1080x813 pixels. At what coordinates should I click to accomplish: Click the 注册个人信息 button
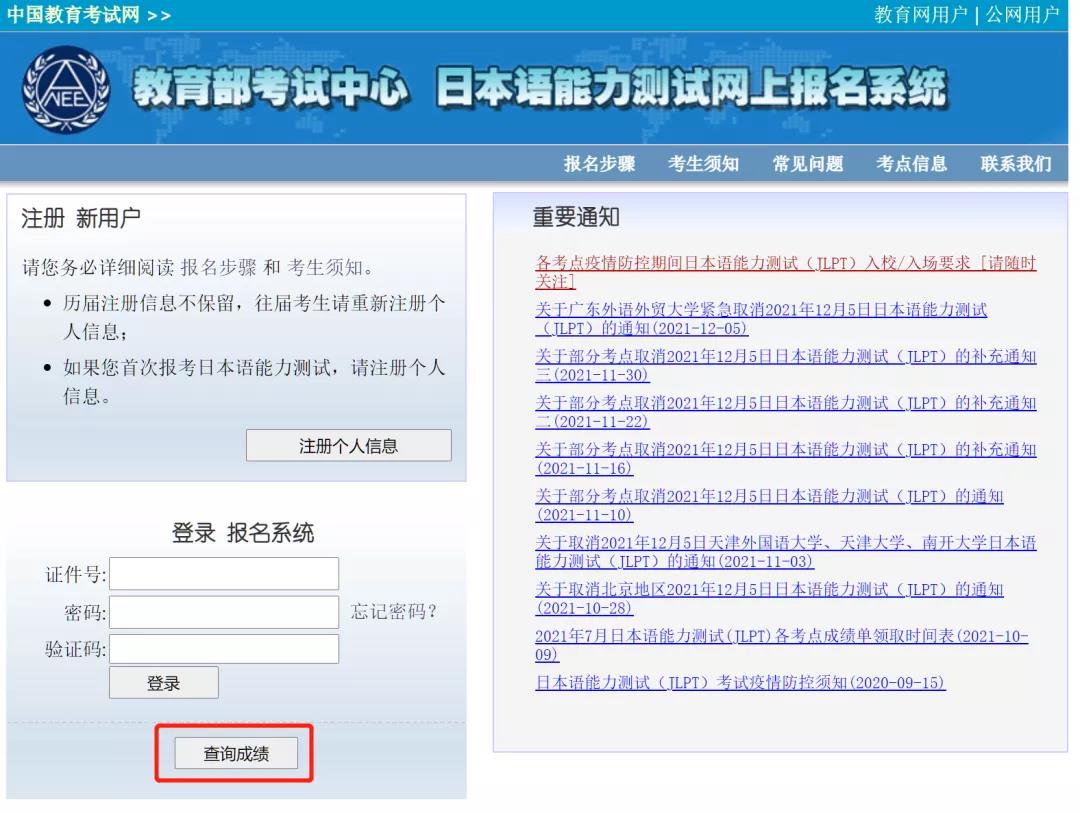349,446
